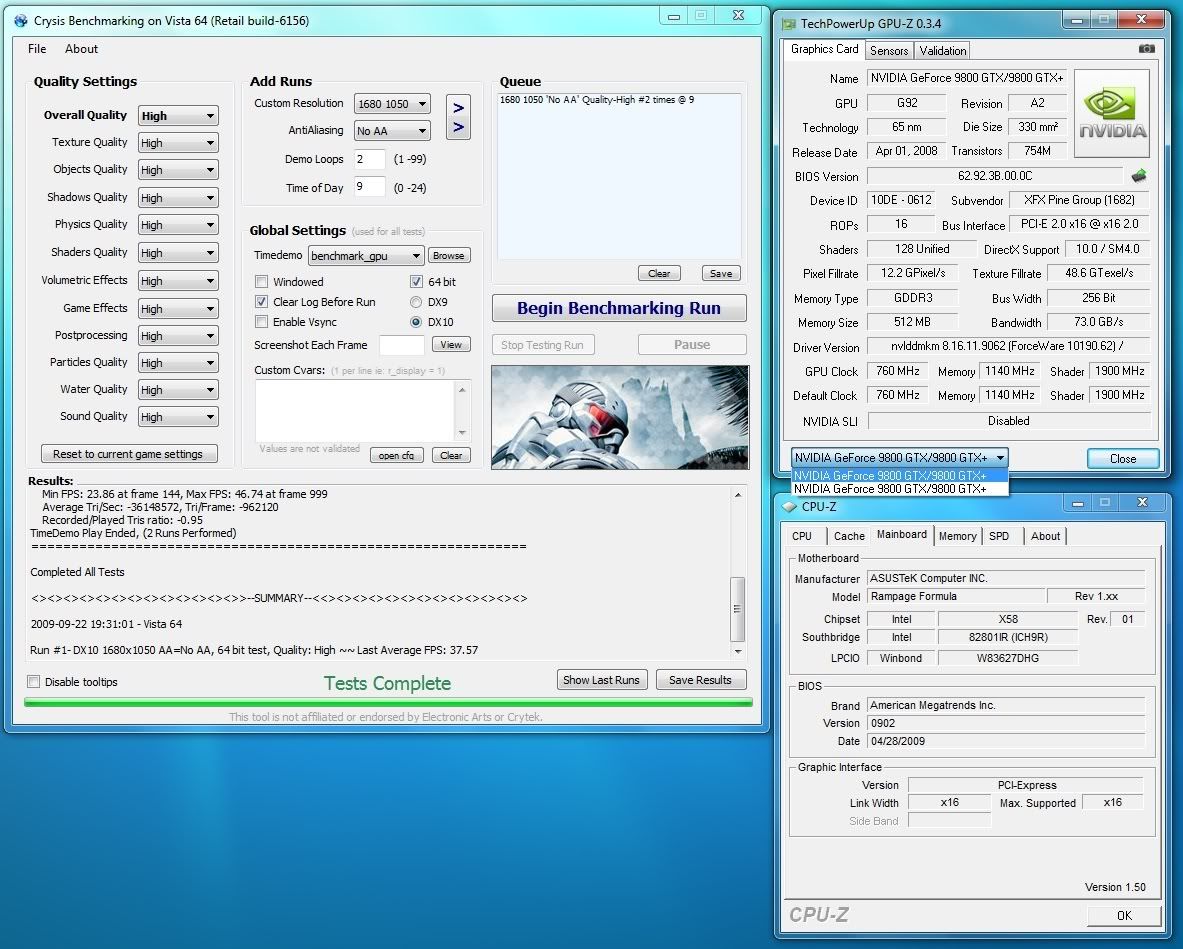
Task: Open the Shaders Quality dropdown
Action: (179, 253)
